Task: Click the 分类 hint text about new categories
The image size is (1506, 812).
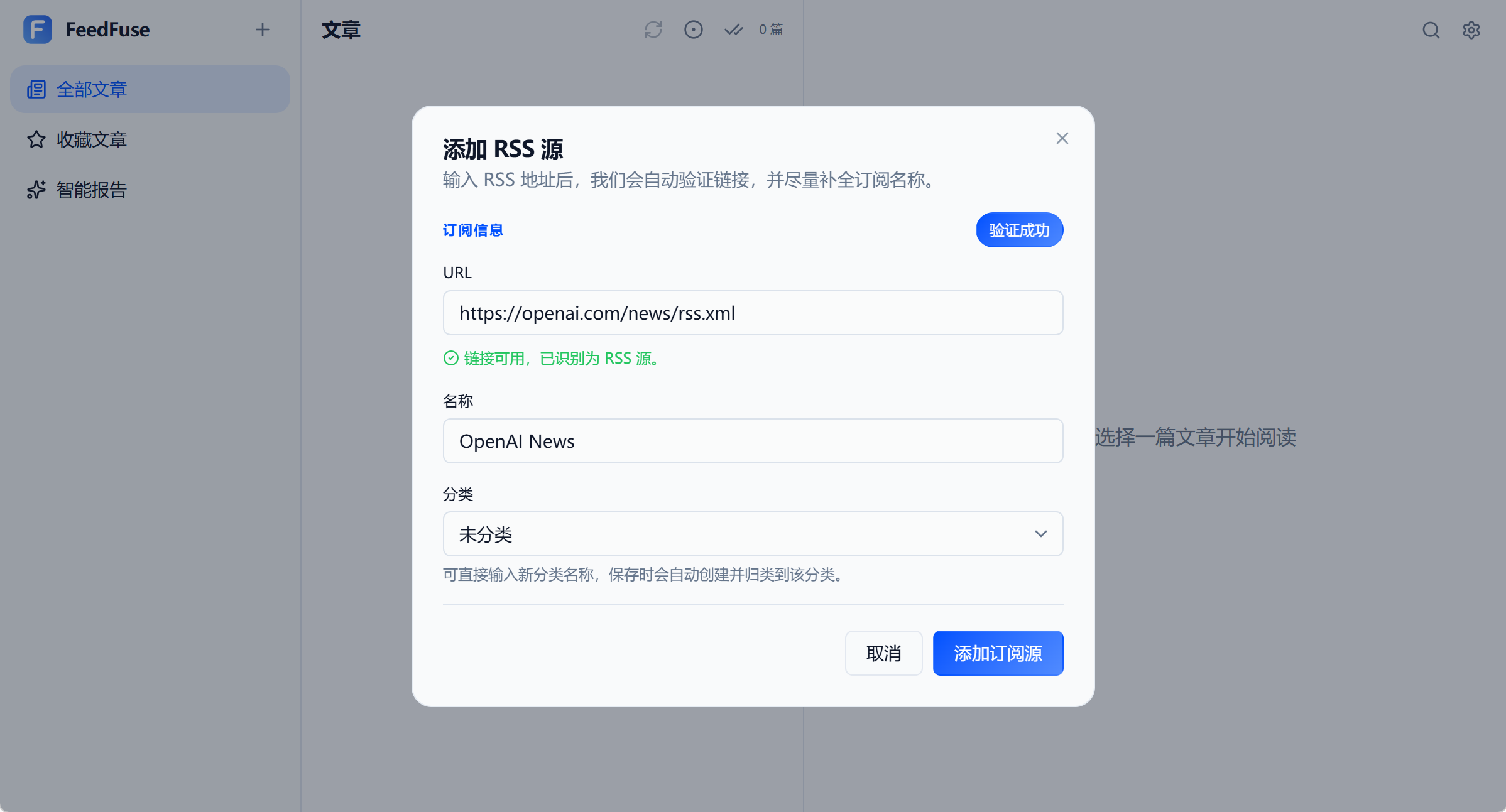Action: click(644, 574)
